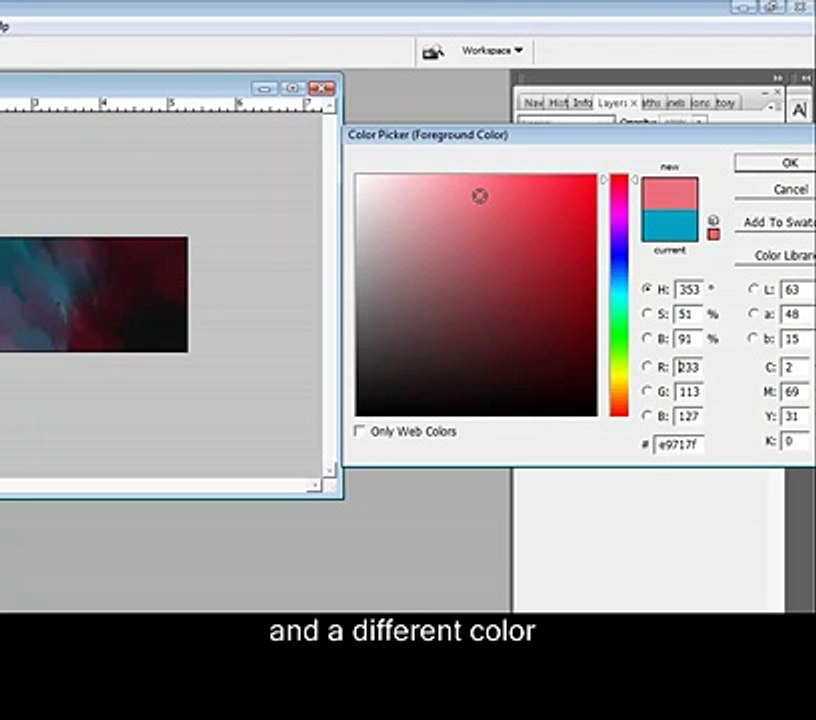Switch to the History tab
This screenshot has height=720, width=816.
point(725,103)
